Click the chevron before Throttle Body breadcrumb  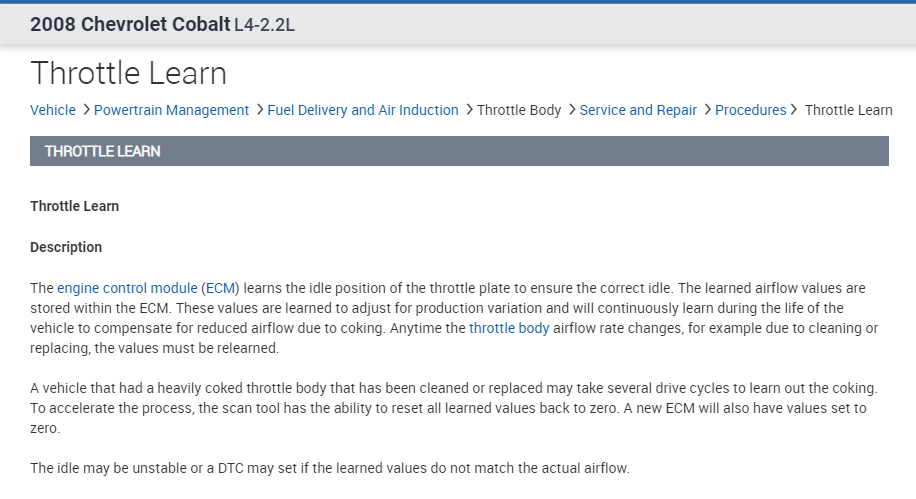pos(469,110)
